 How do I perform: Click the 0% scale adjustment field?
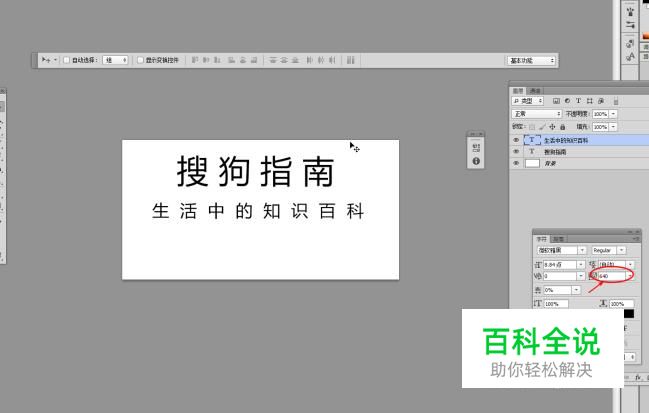pos(558,290)
